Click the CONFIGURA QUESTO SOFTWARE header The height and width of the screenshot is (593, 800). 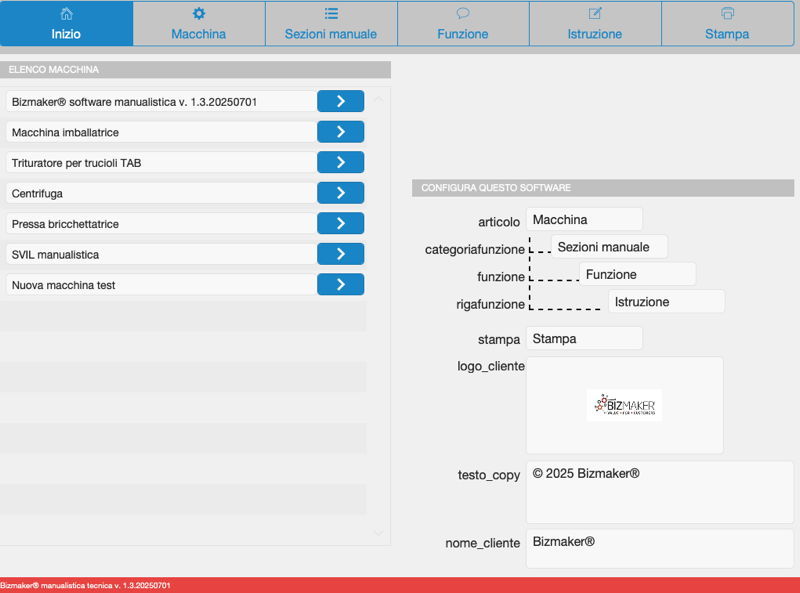point(603,188)
